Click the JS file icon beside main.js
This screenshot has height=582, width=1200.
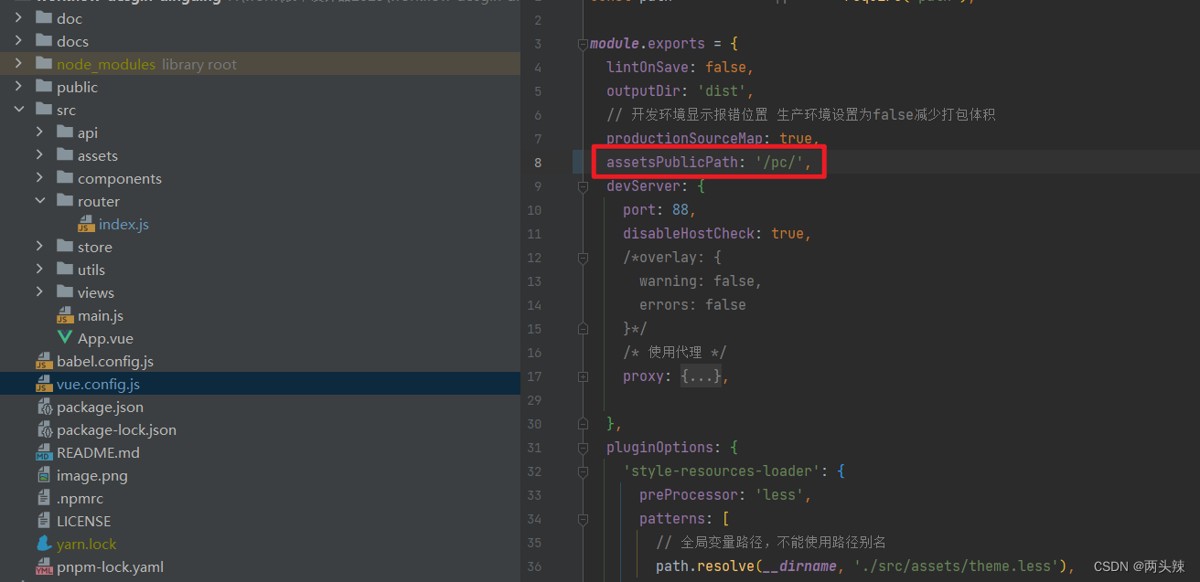click(65, 316)
